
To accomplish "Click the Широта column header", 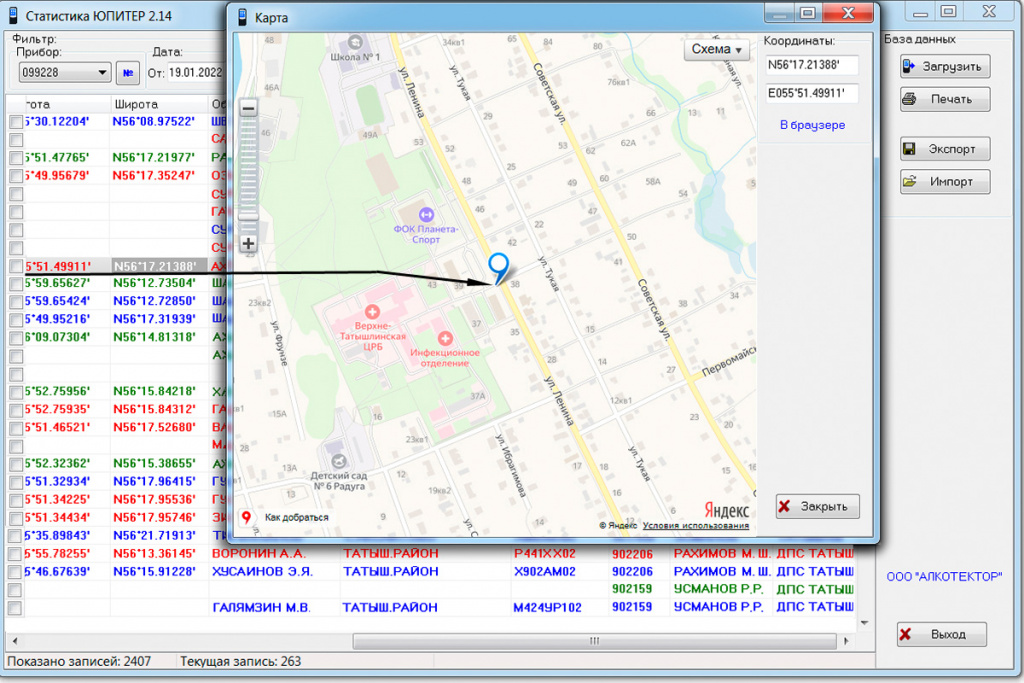I will click(x=159, y=104).
